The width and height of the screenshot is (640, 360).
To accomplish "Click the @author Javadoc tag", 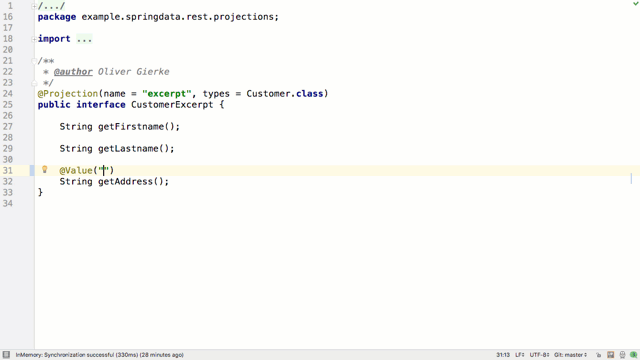I will click(73, 72).
